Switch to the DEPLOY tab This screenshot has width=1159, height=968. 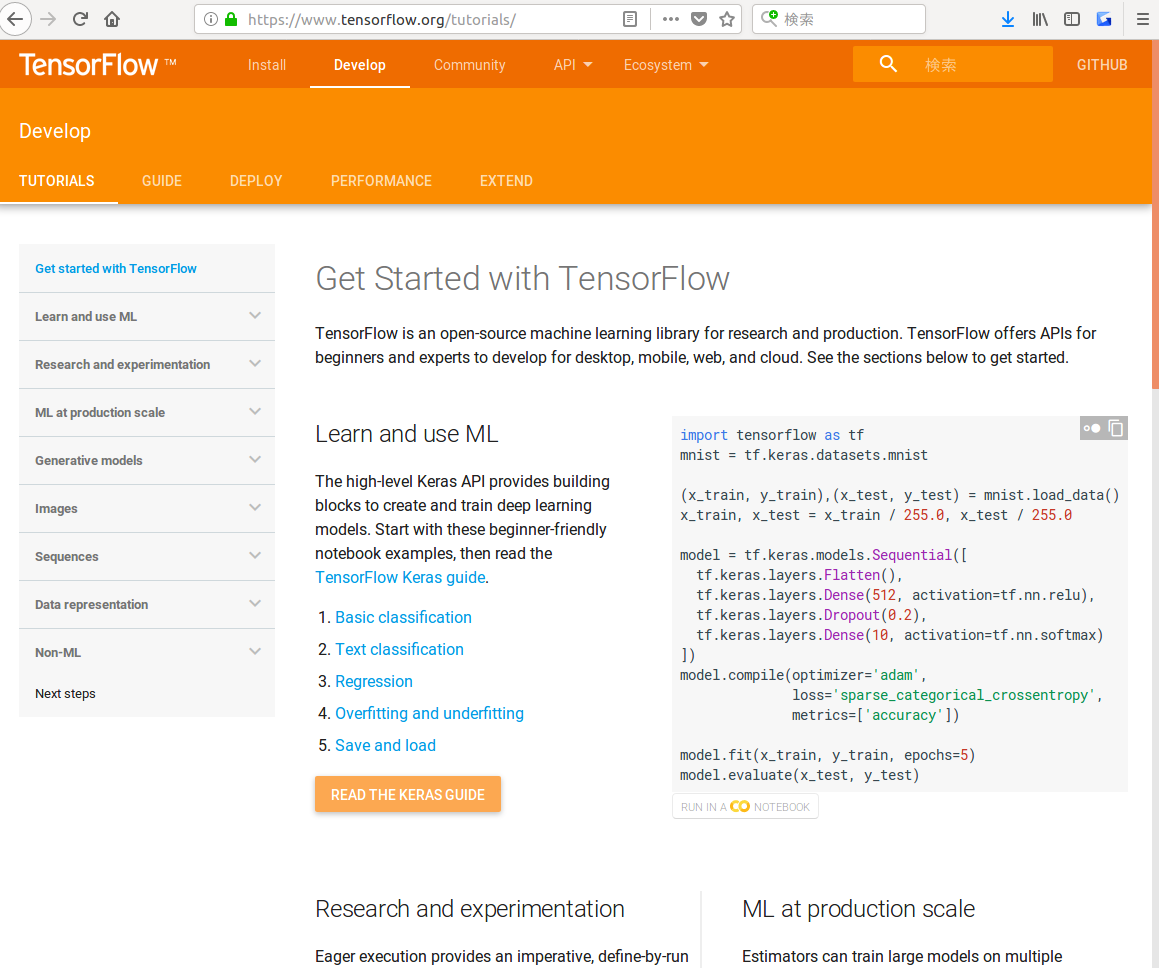tap(256, 181)
